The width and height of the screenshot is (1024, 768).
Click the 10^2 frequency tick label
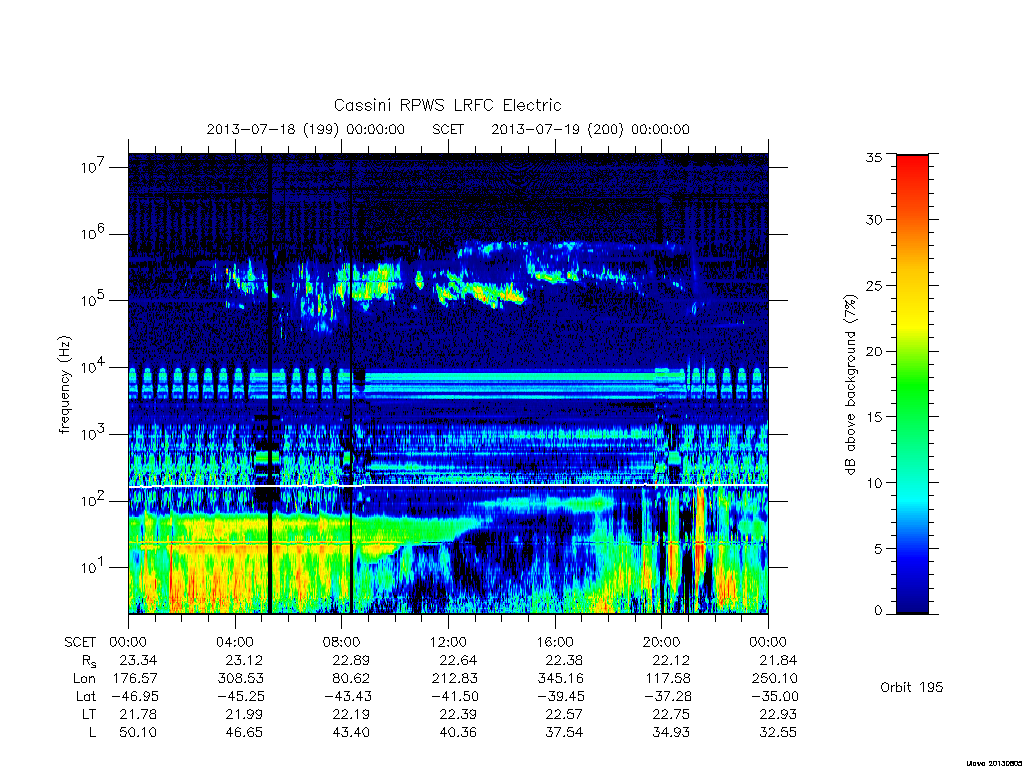pos(93,500)
